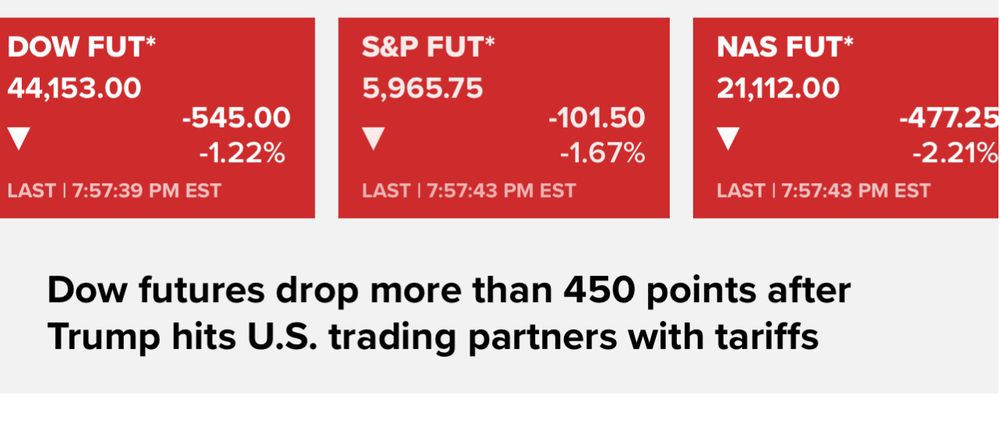
Task: Select the -2.21% percent change
Action: [955, 154]
